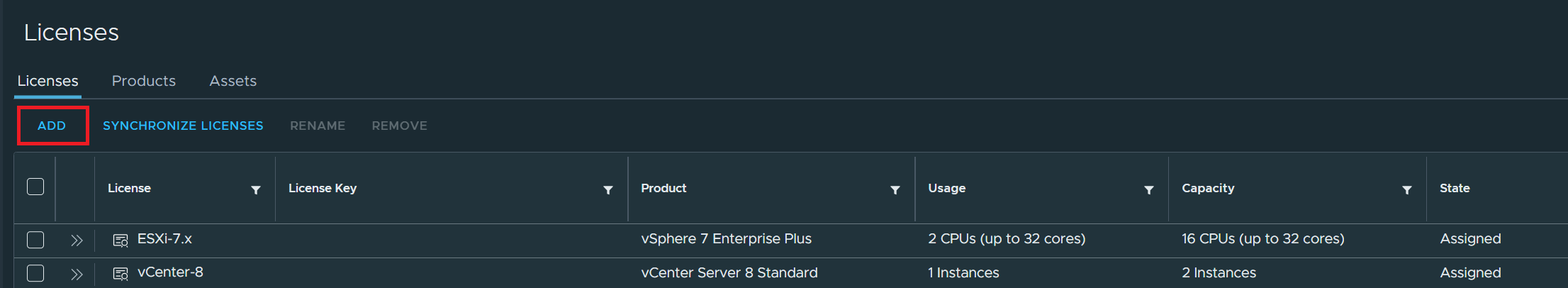Screen dimensions: 1568x288
Task: Expand details for the ESXi-7.x row
Action: coord(77,240)
